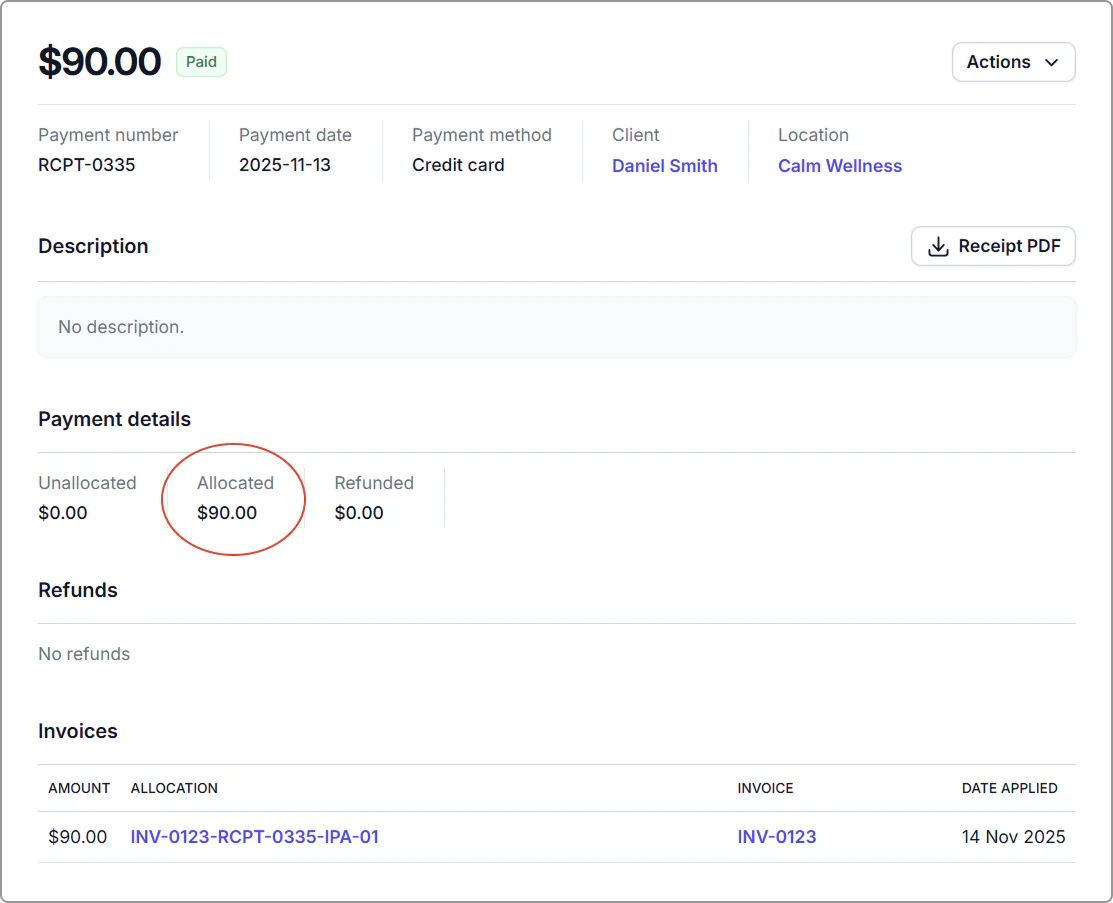Open the Actions dropdown menu
1113x903 pixels.
point(1013,62)
